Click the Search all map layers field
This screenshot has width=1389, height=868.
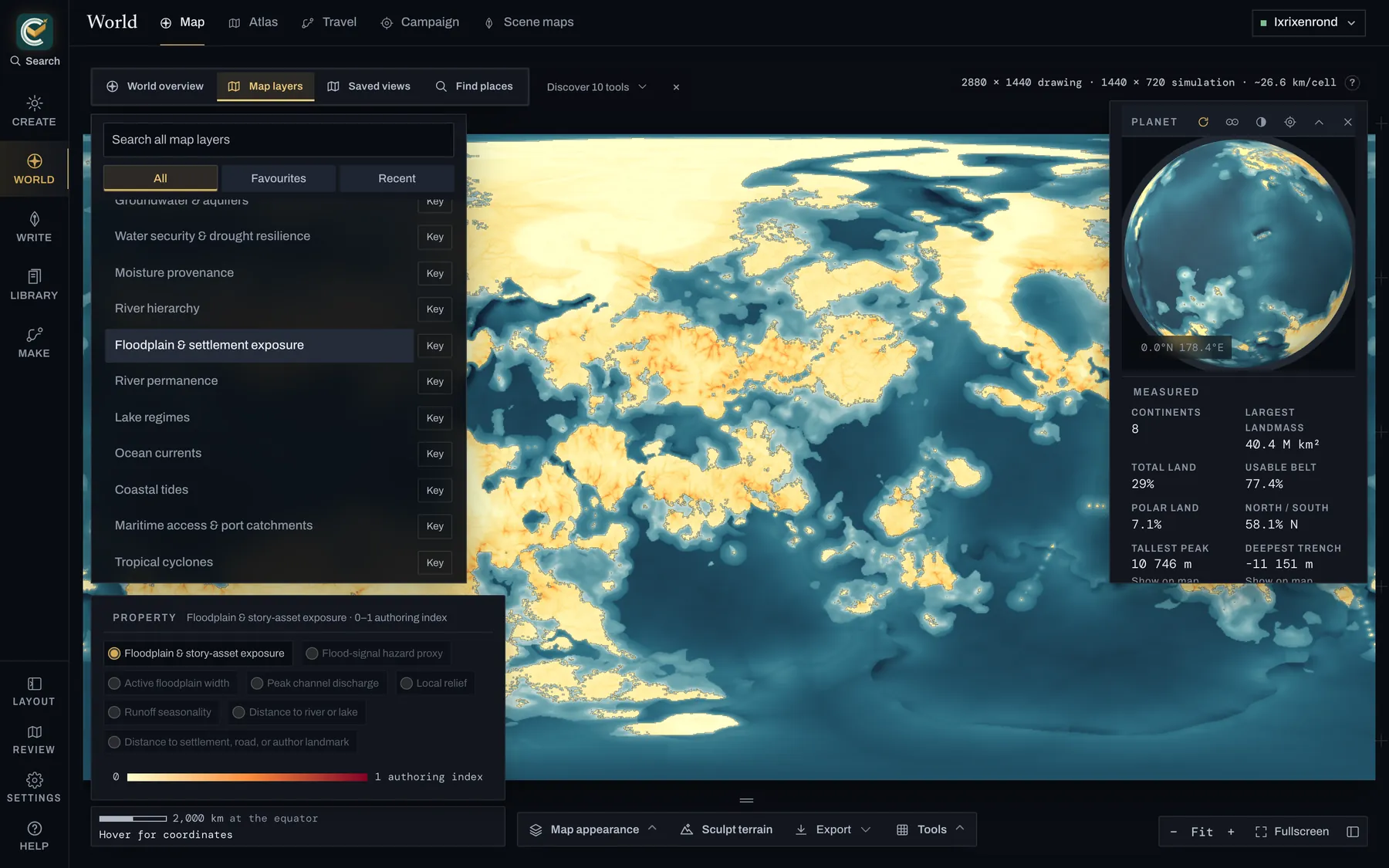point(279,140)
